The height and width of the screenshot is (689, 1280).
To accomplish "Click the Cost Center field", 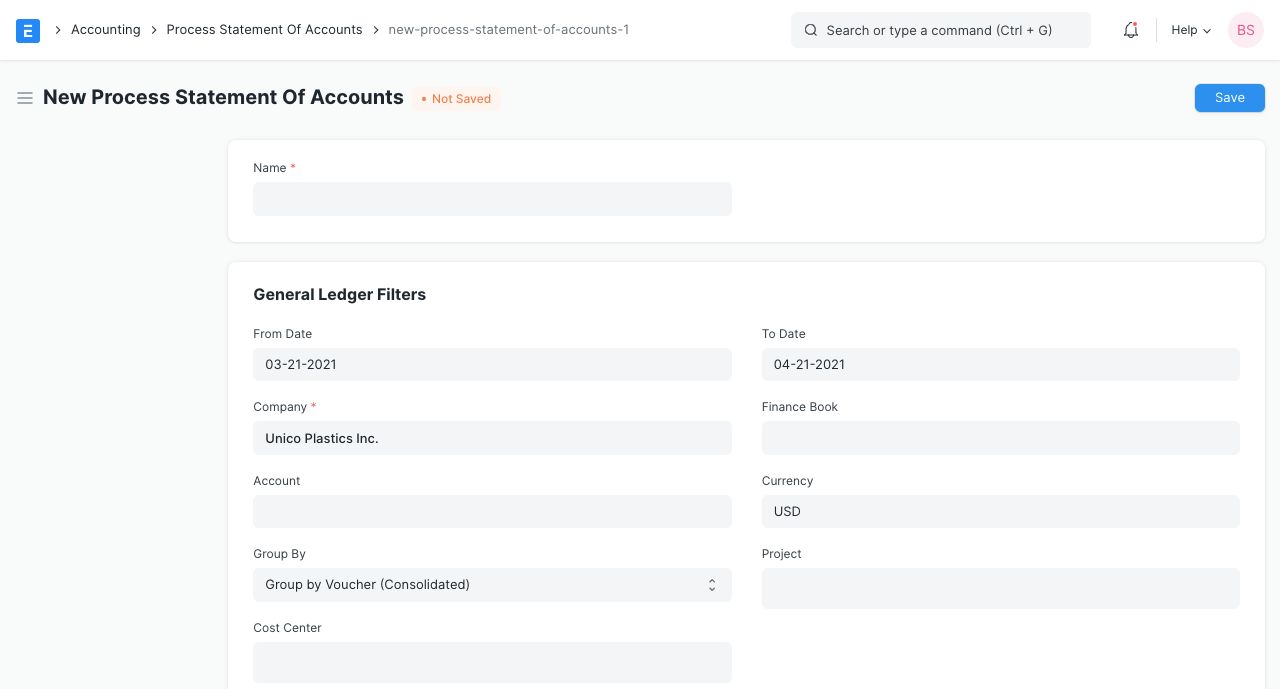I will tap(492, 662).
